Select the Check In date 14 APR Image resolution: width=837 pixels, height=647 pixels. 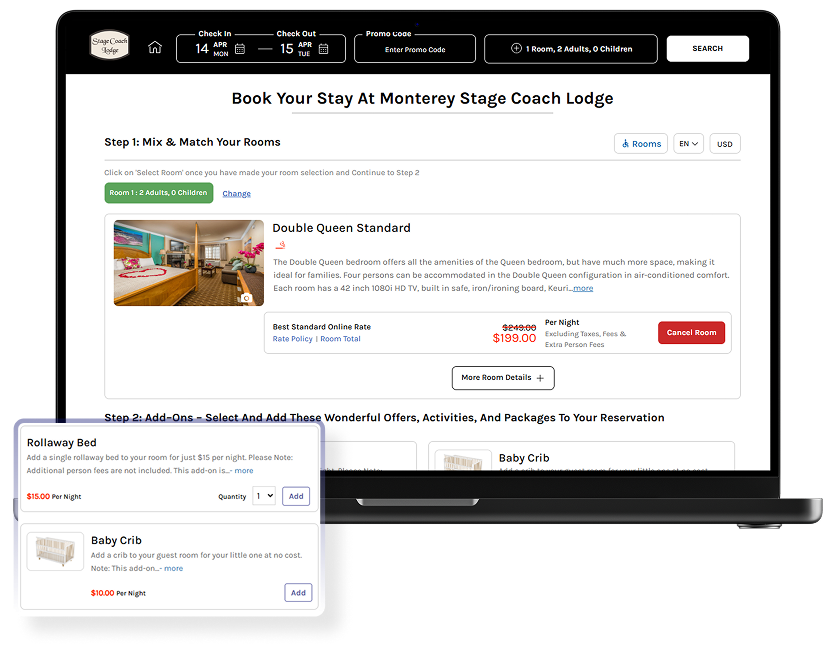point(212,49)
